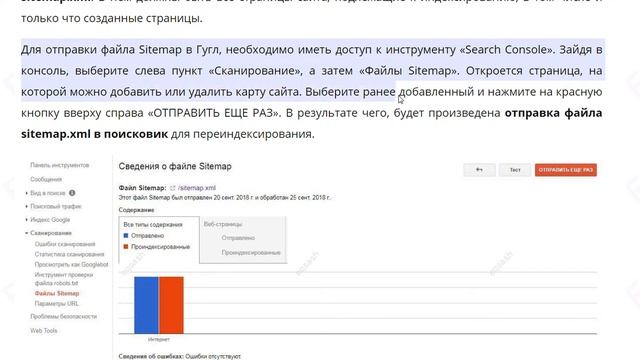Screen dimensions: 640x360
Task: Open the /sitemap.xml link
Action: pyautogui.click(x=197, y=188)
